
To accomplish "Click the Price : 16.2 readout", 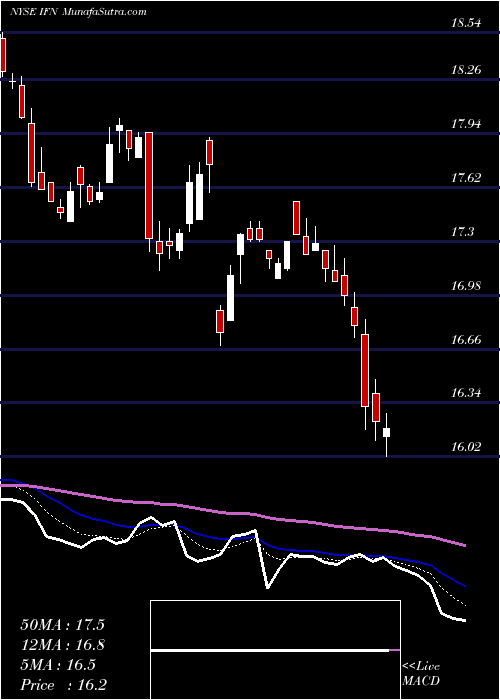I will click(x=63, y=685).
